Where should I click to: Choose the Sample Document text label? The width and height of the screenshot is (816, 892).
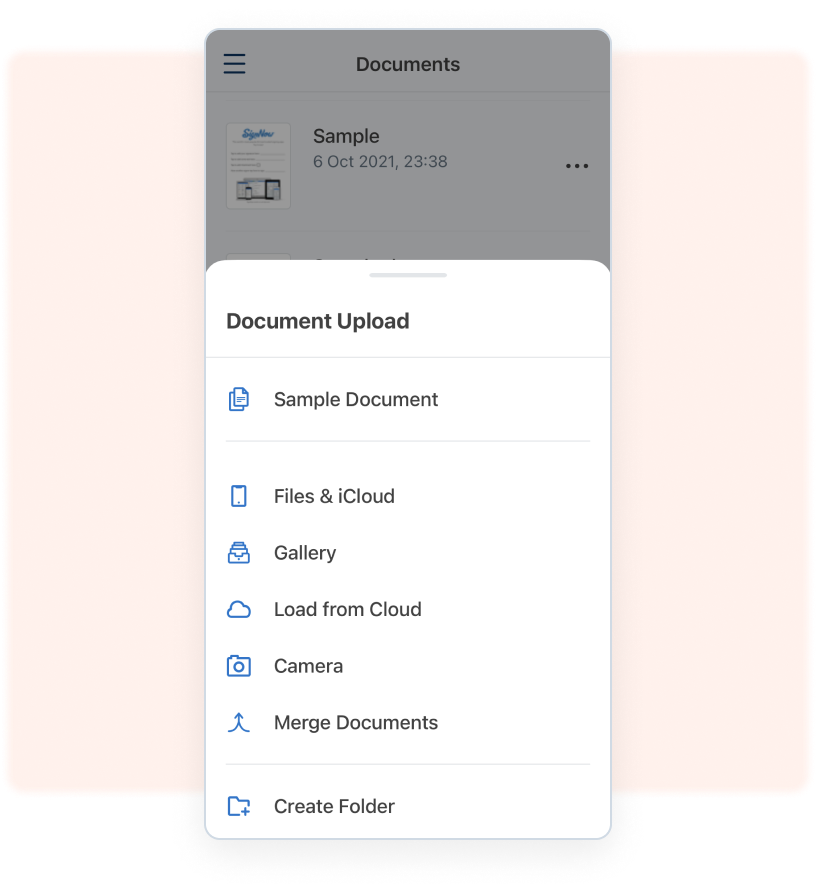(356, 400)
